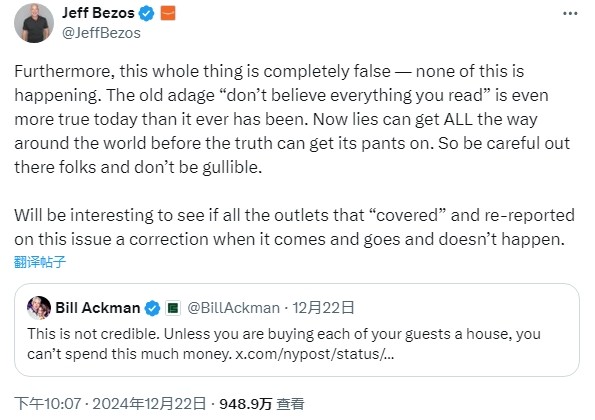
Task: Click the orange Amazon affiliation badge
Action: point(168,13)
